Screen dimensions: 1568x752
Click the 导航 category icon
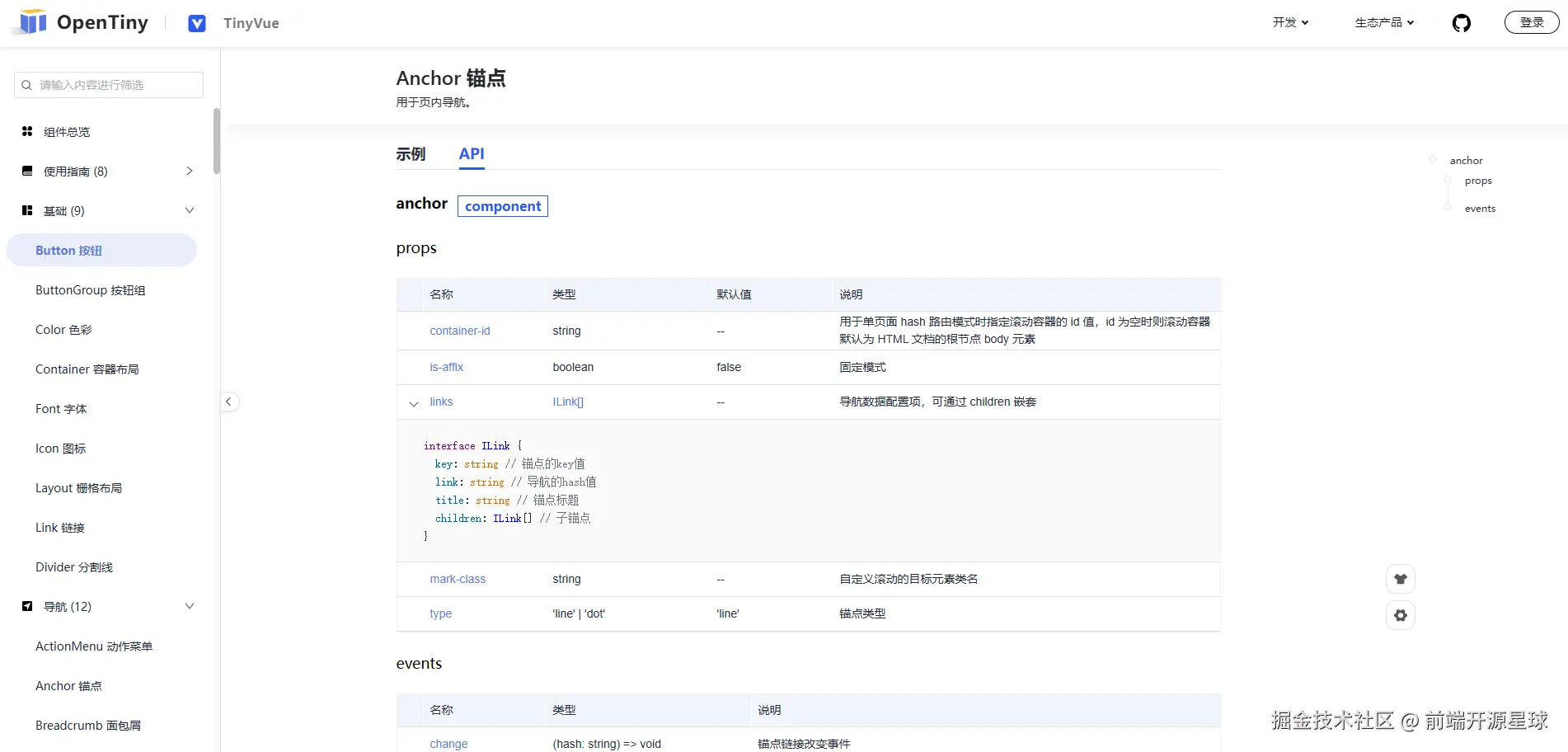tap(27, 606)
